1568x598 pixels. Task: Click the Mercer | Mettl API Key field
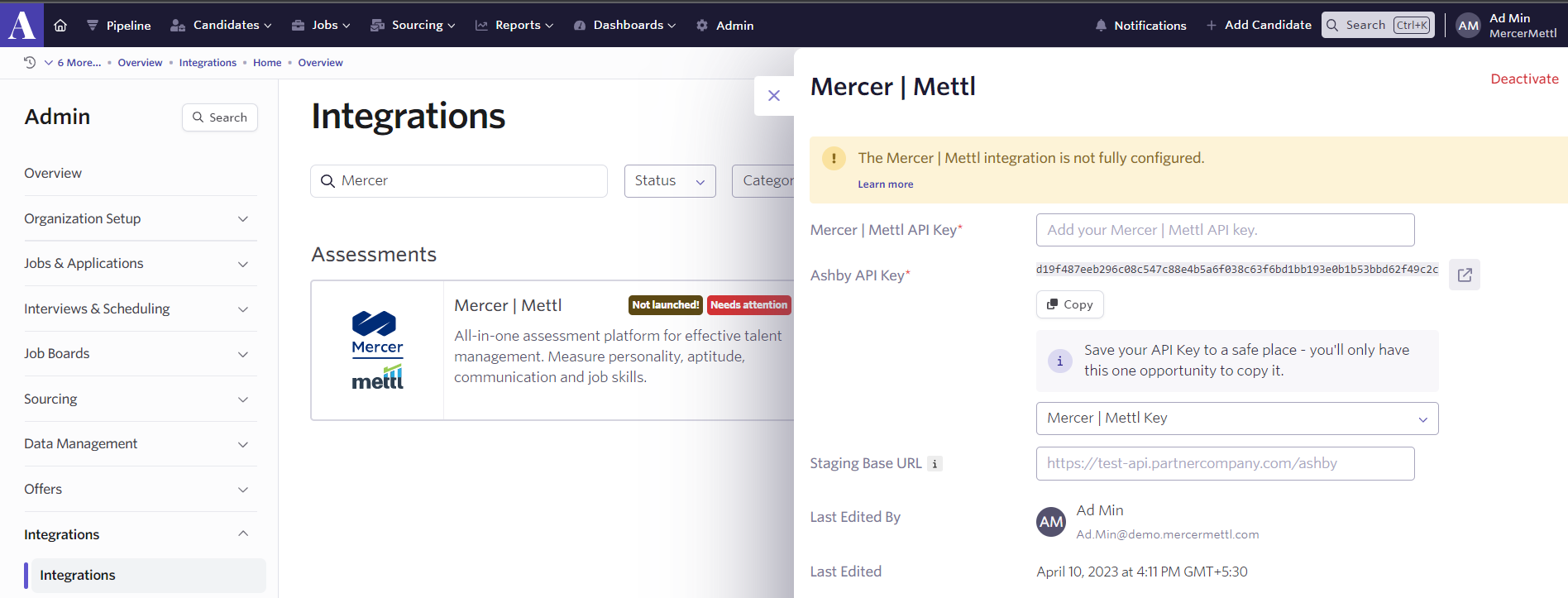point(1225,230)
